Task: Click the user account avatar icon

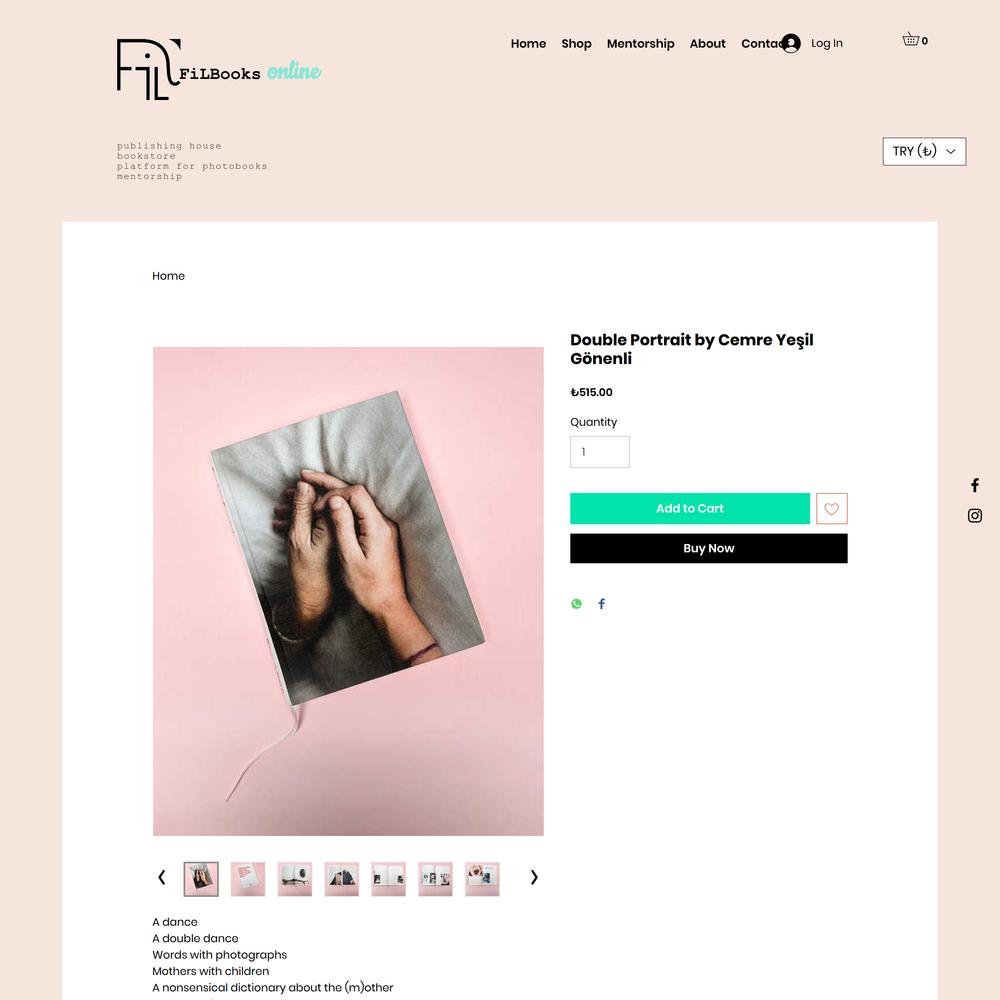Action: click(x=791, y=43)
